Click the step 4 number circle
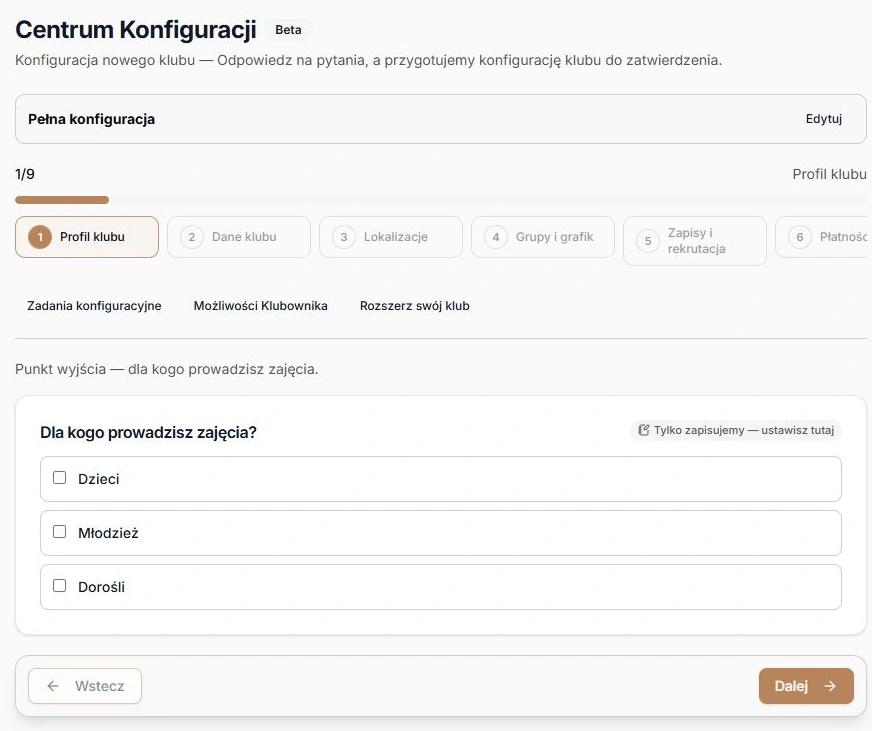 (496, 238)
